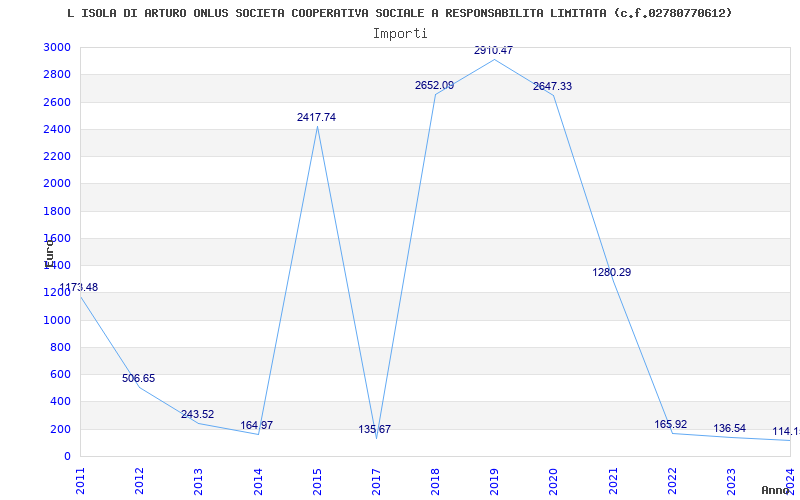This screenshot has width=800, height=500.
Task: Click the 136.54 data label
Action: point(730,429)
